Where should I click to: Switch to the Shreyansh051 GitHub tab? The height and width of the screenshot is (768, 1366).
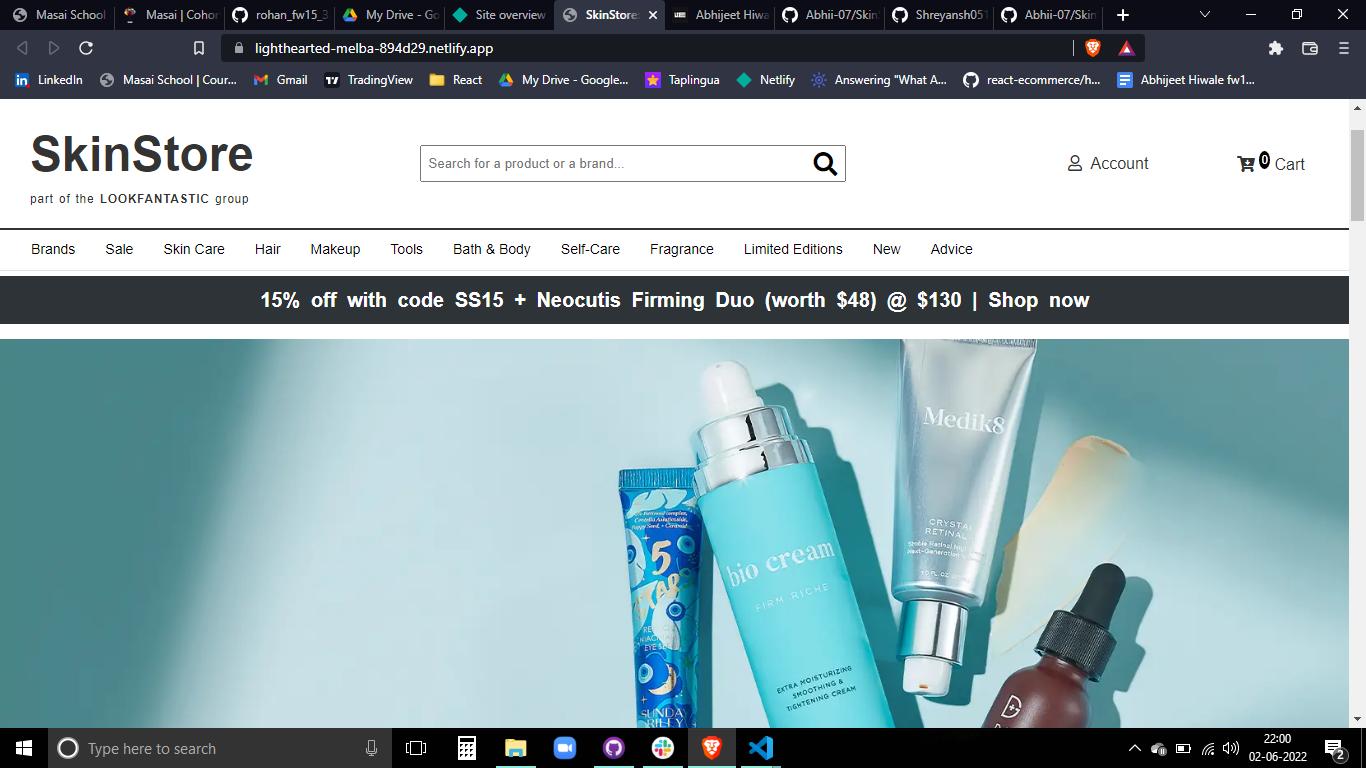940,15
